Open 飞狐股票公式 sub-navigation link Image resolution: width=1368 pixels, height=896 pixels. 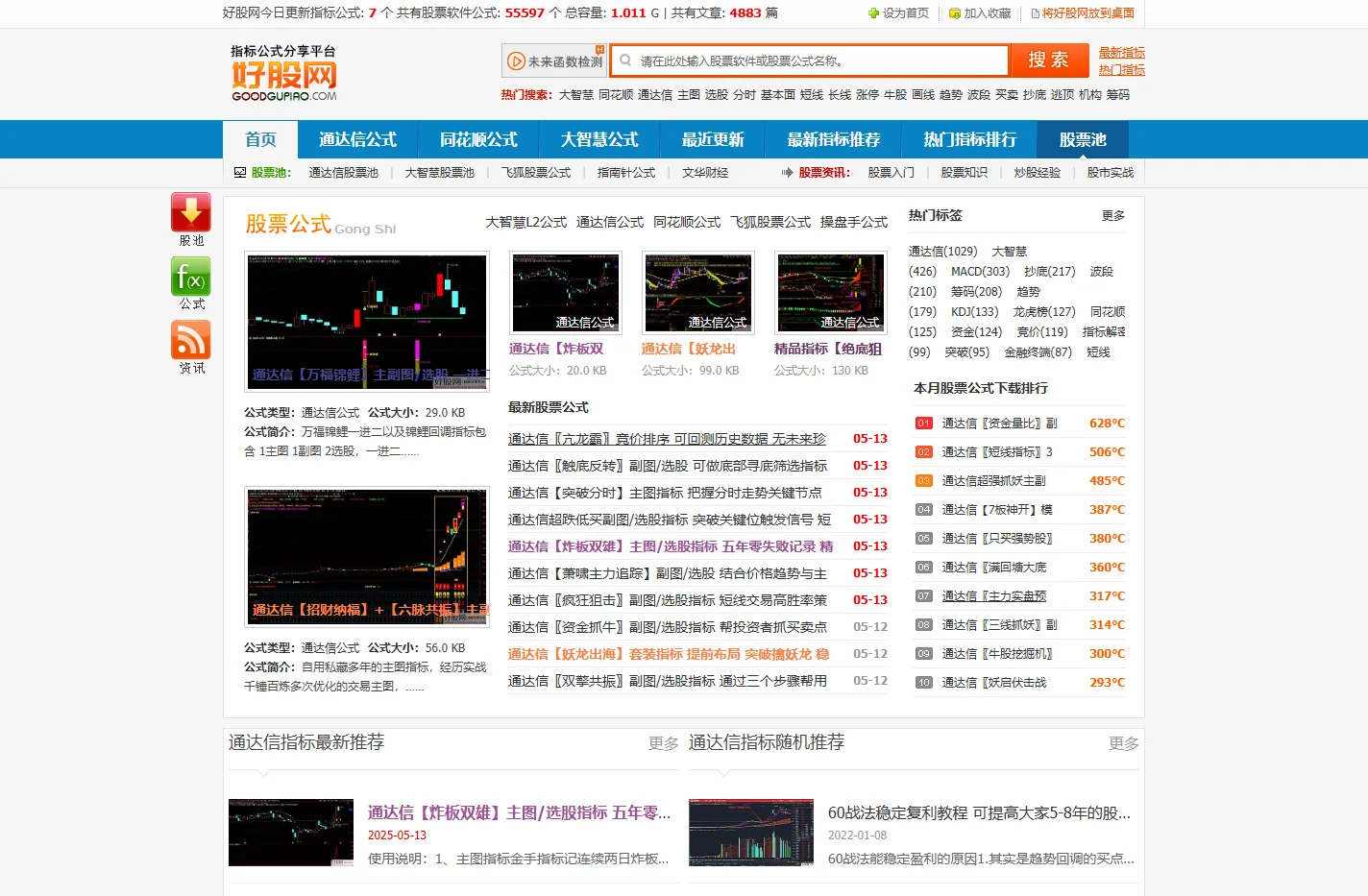coord(536,173)
